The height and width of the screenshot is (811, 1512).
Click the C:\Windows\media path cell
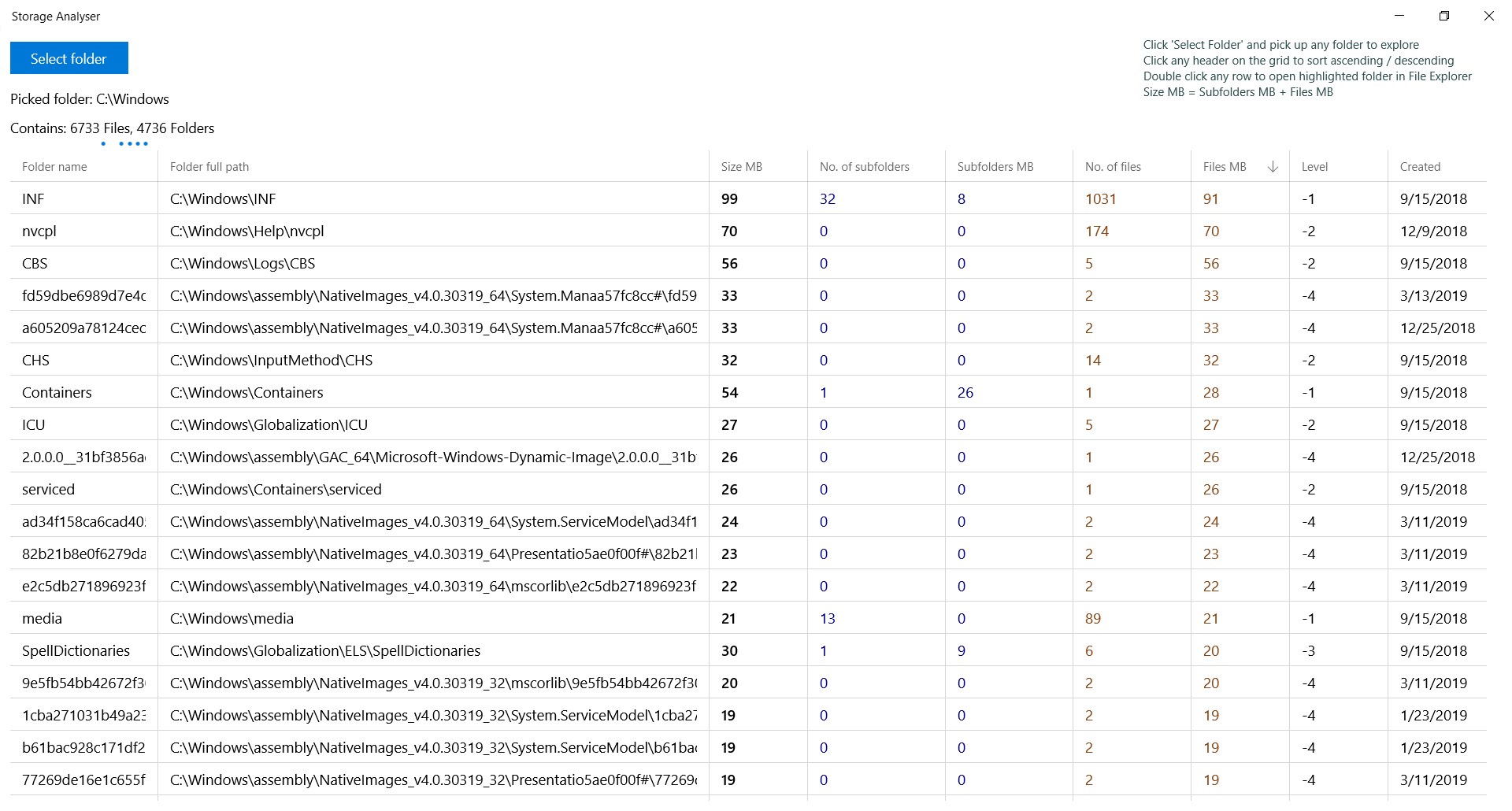pyautogui.click(x=232, y=619)
